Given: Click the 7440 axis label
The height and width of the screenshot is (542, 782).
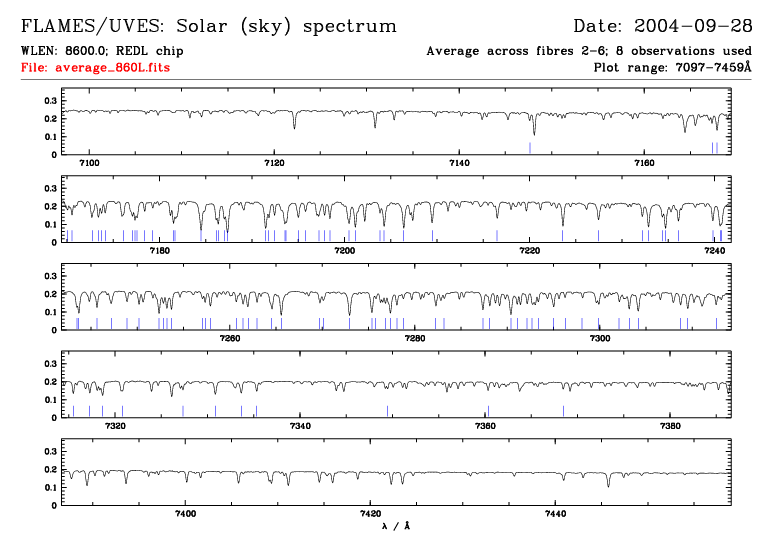Looking at the screenshot, I should (x=556, y=514).
